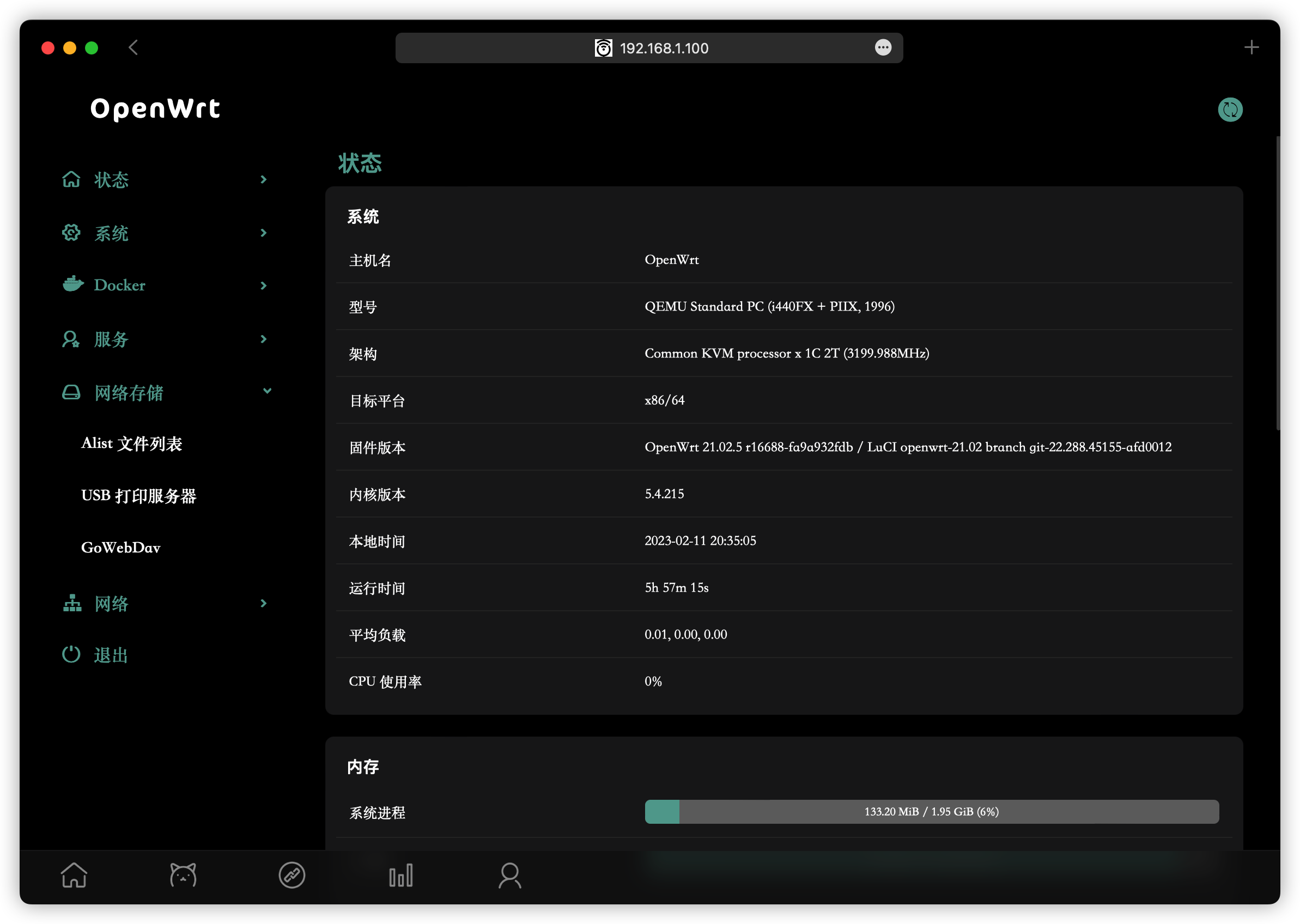The image size is (1300, 924).
Task: Open Alist 文件列表 submenu item
Action: pyautogui.click(x=131, y=443)
